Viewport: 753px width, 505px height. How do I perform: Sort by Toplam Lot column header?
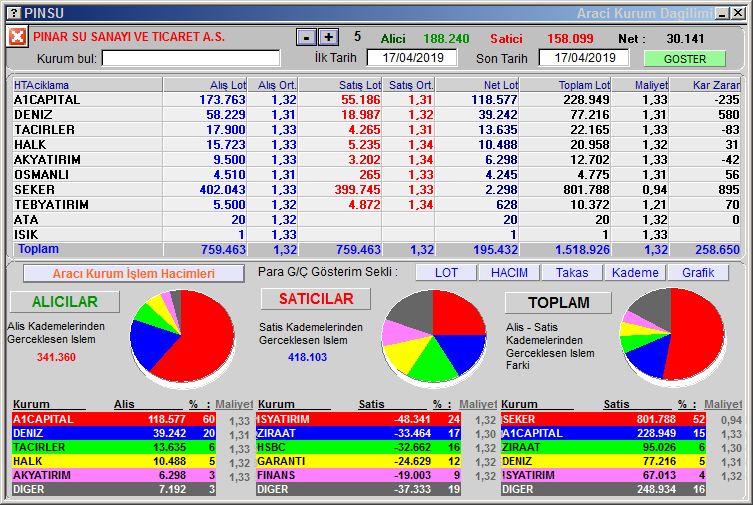(566, 85)
